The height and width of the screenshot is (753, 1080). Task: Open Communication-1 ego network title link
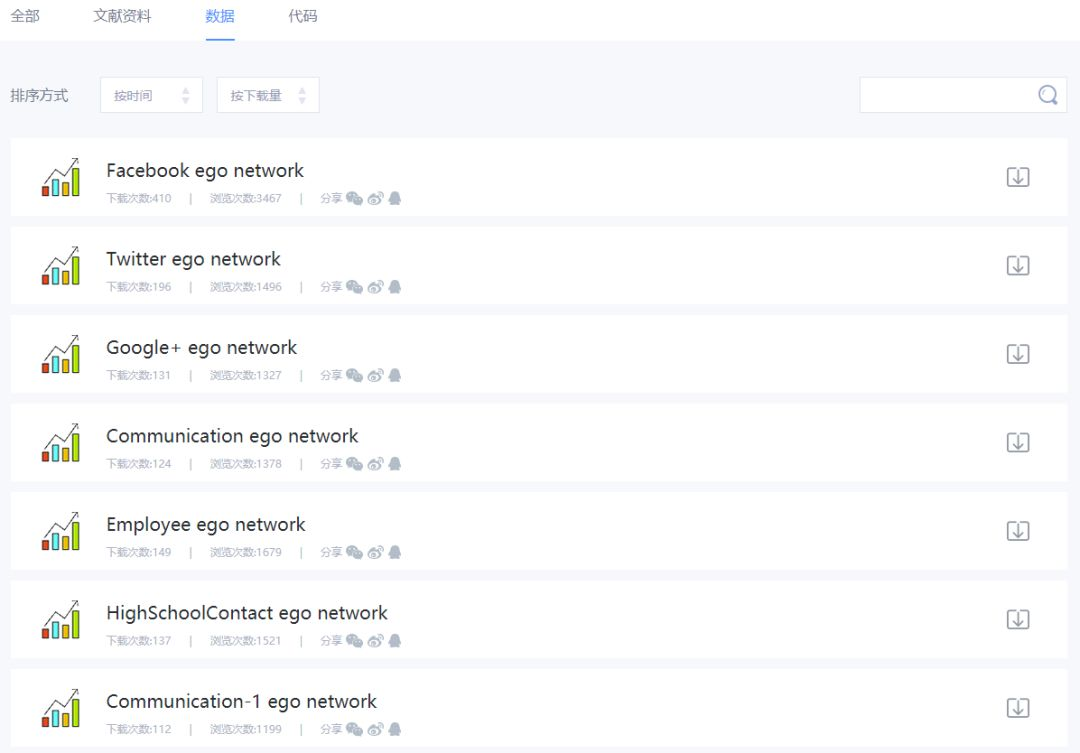pos(241,701)
